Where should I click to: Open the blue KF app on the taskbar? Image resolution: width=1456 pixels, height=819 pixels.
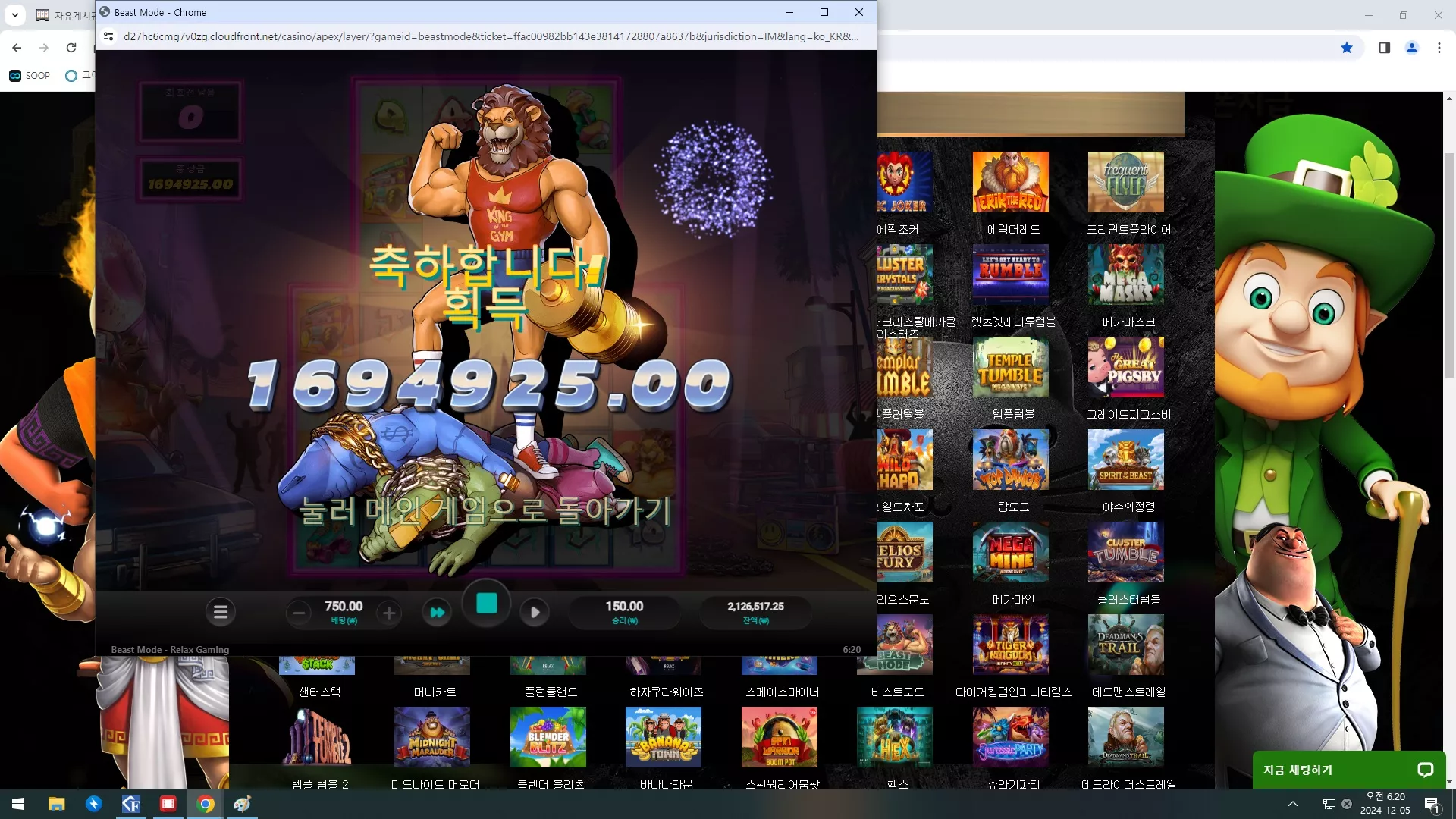(131, 804)
